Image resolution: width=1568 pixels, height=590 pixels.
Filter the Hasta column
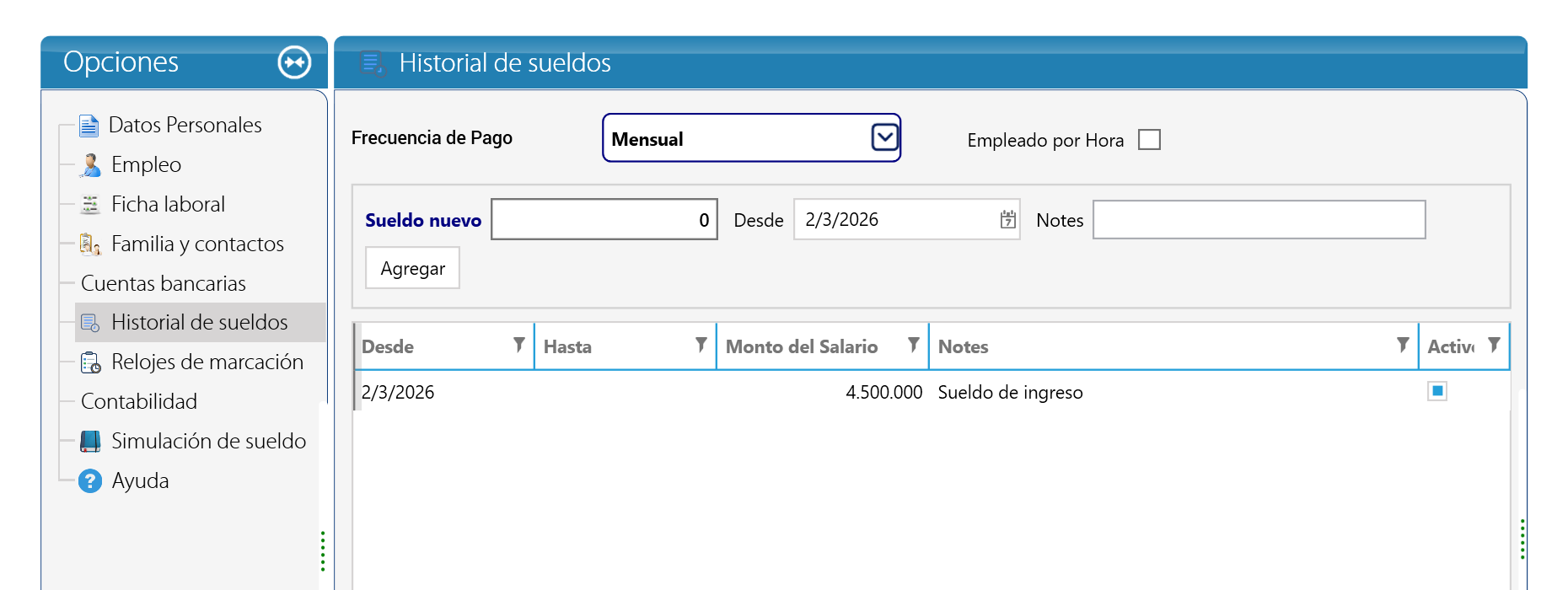point(701,345)
